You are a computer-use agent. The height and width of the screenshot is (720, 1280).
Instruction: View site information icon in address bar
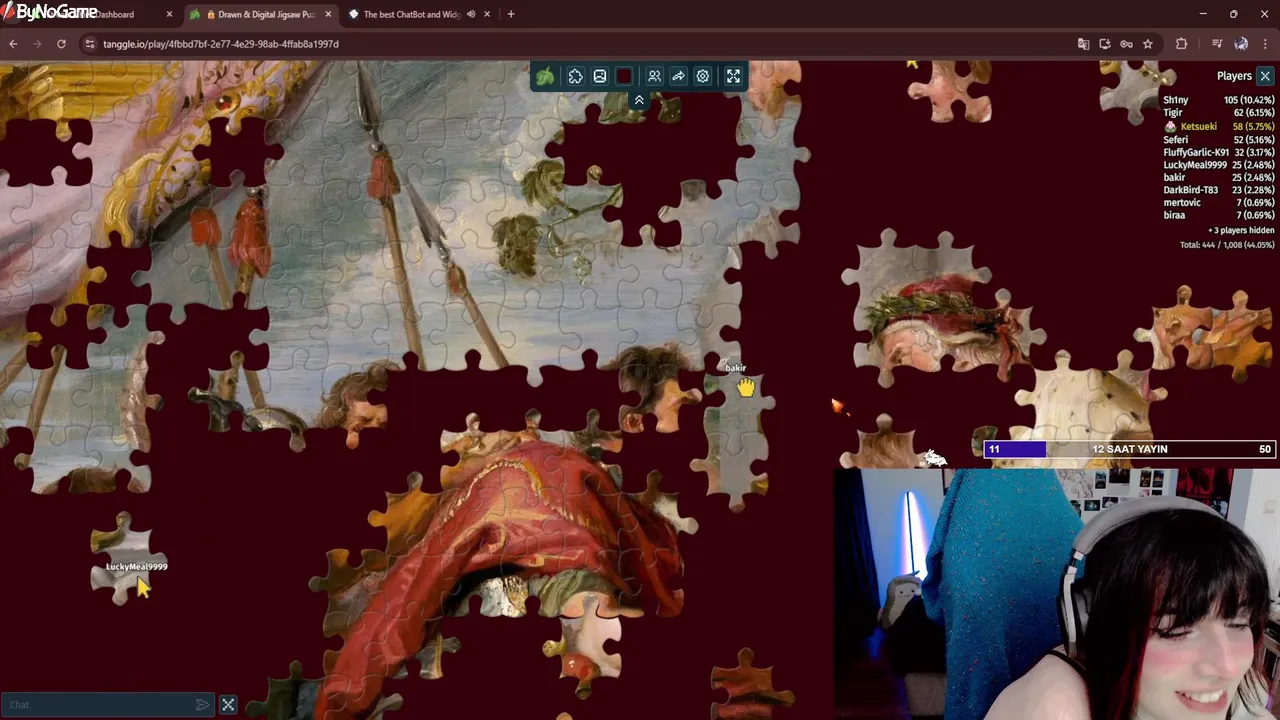point(89,44)
